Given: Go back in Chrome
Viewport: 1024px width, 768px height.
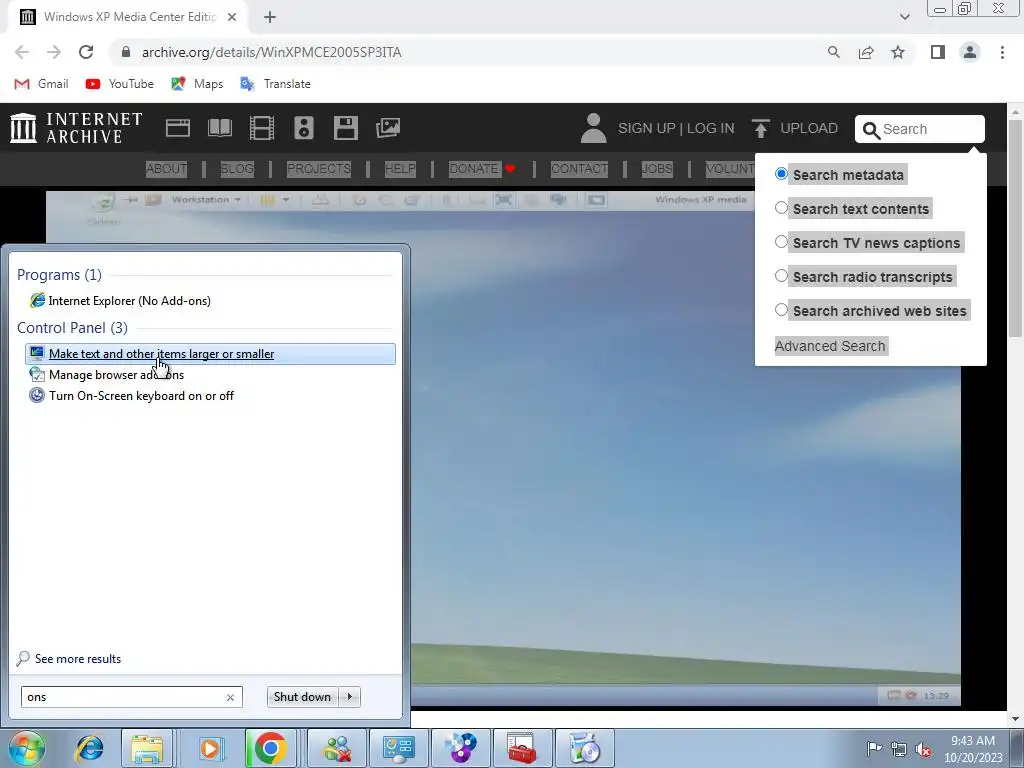Looking at the screenshot, I should (x=22, y=52).
